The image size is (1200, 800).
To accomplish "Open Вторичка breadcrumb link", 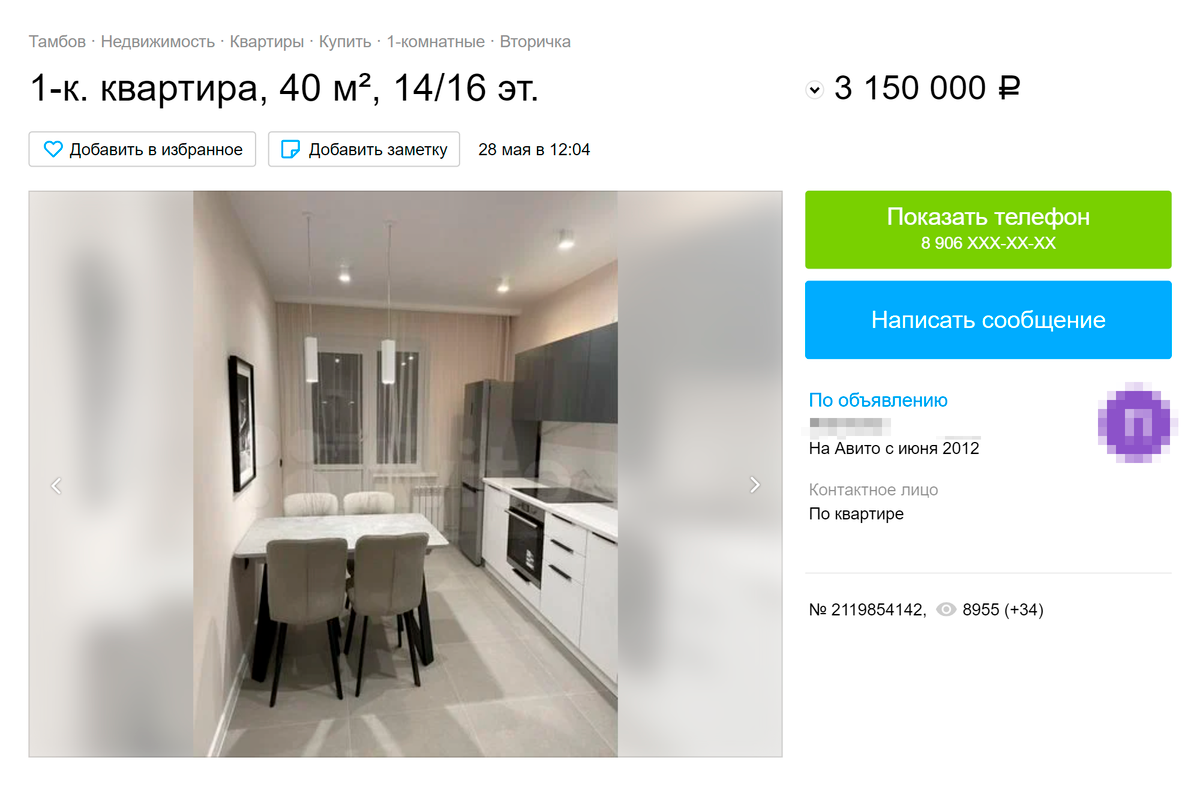I will [535, 42].
